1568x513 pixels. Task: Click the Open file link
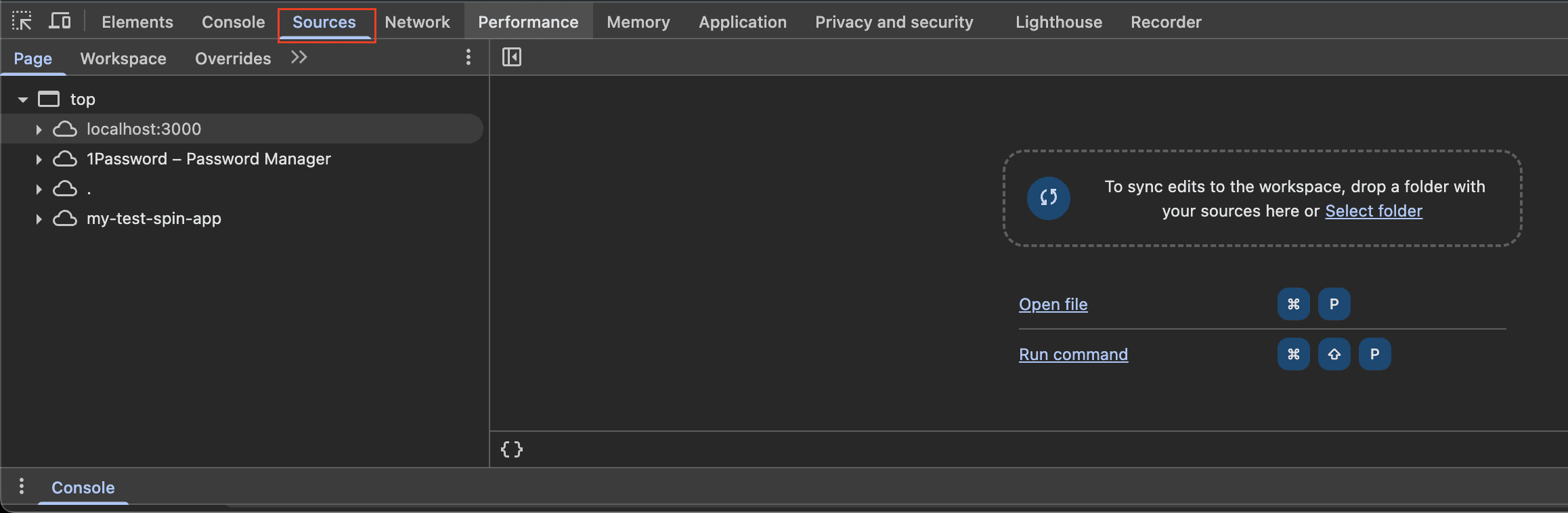coord(1053,305)
